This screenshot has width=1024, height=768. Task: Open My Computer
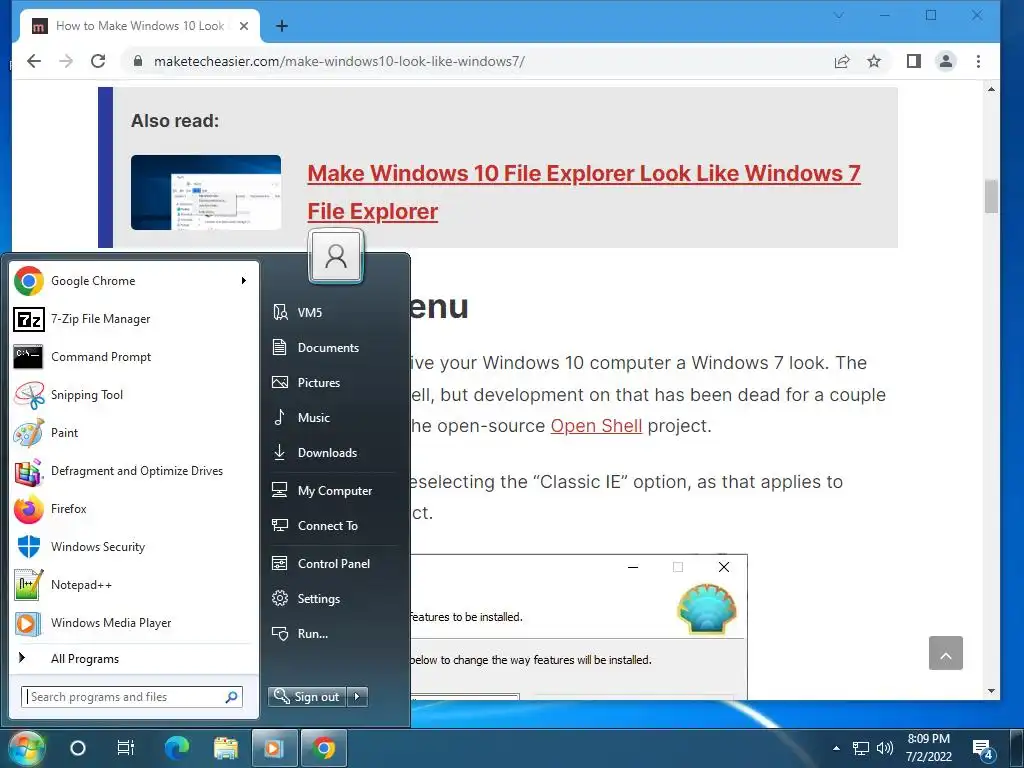click(x=334, y=490)
